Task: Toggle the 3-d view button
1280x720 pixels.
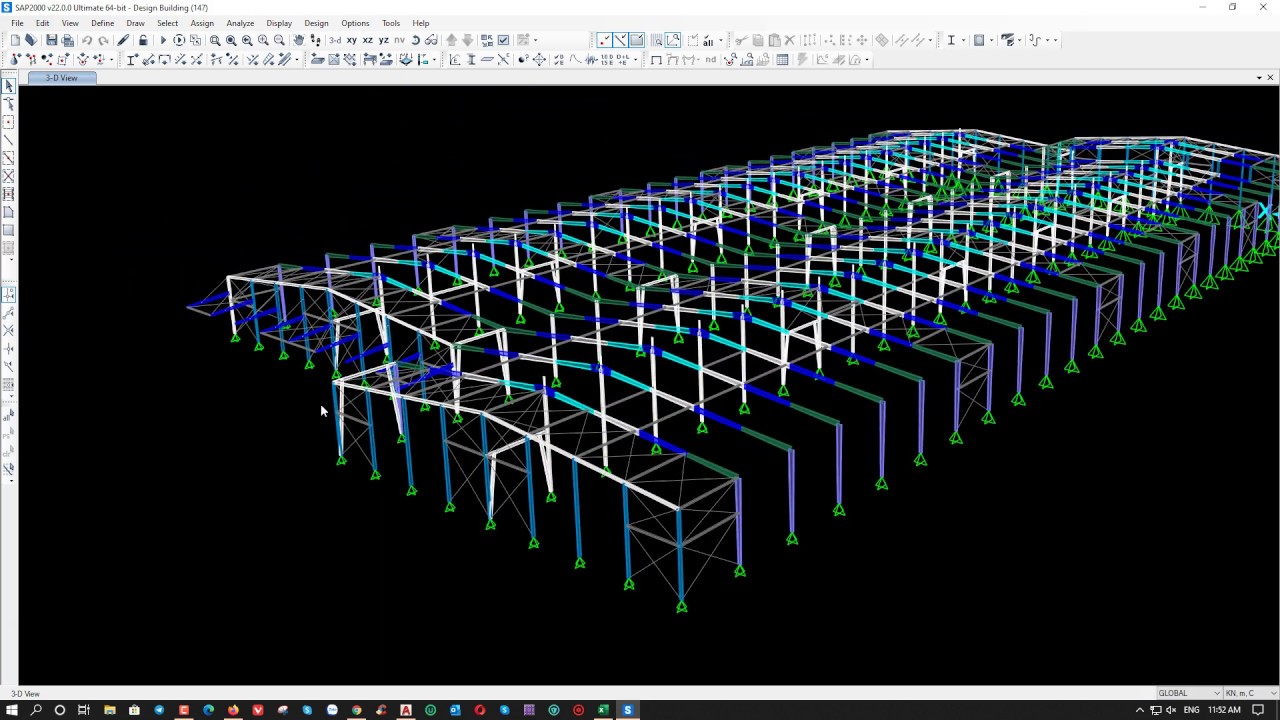Action: pos(335,40)
